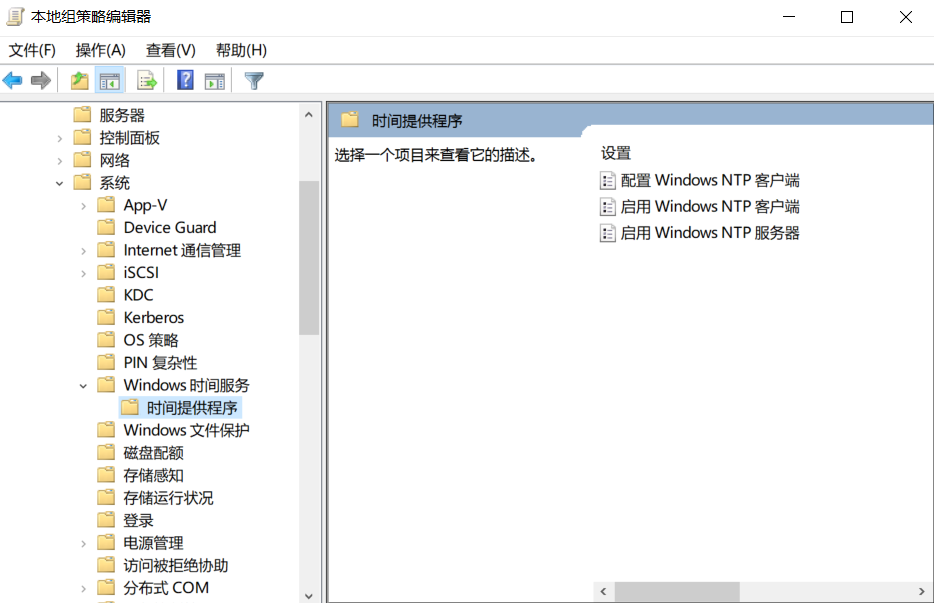Screen dimensions: 934x603
Task: Click folder icon in 时间提供程序 header
Action: pos(350,120)
